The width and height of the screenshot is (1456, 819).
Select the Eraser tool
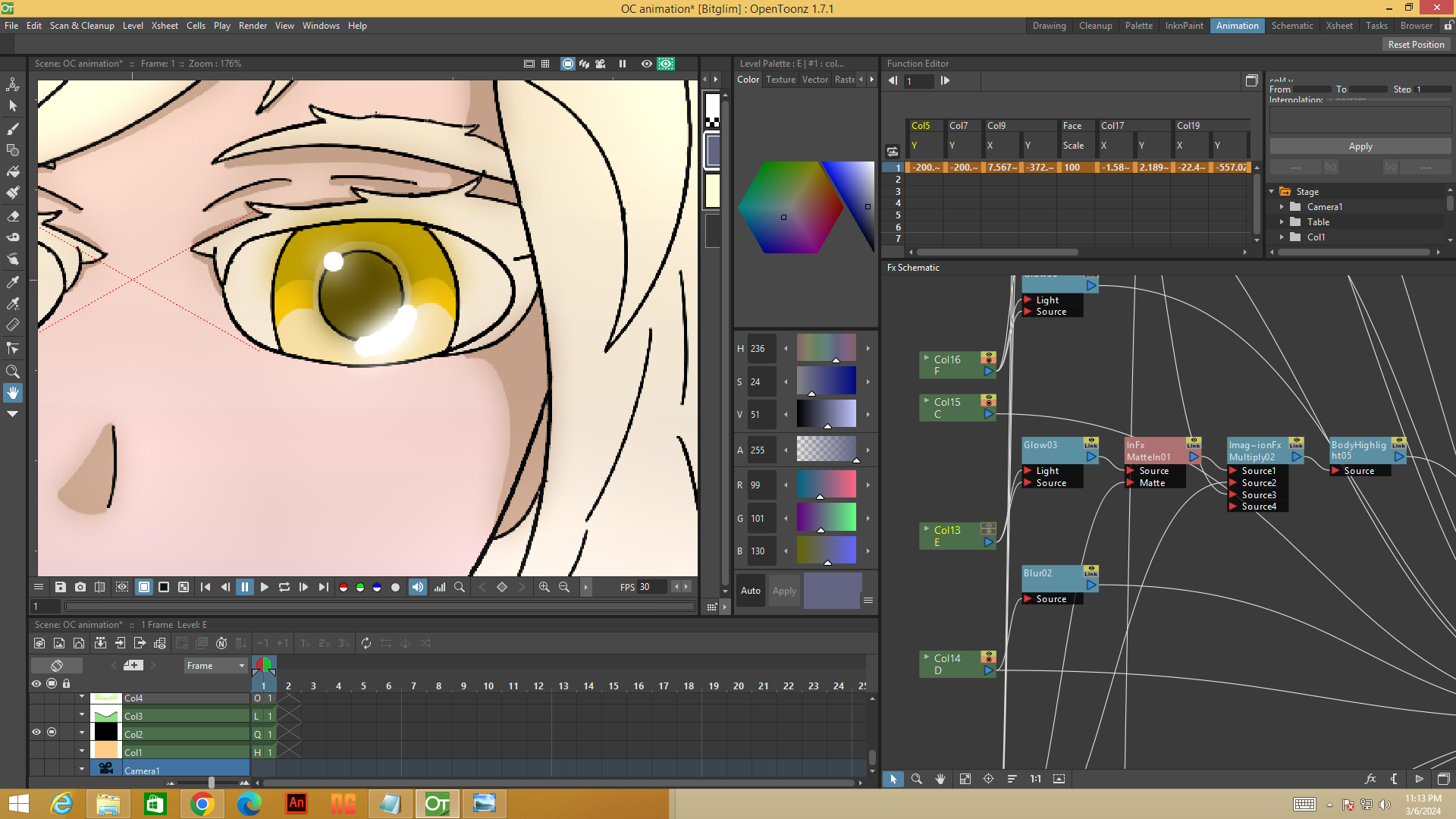[13, 216]
